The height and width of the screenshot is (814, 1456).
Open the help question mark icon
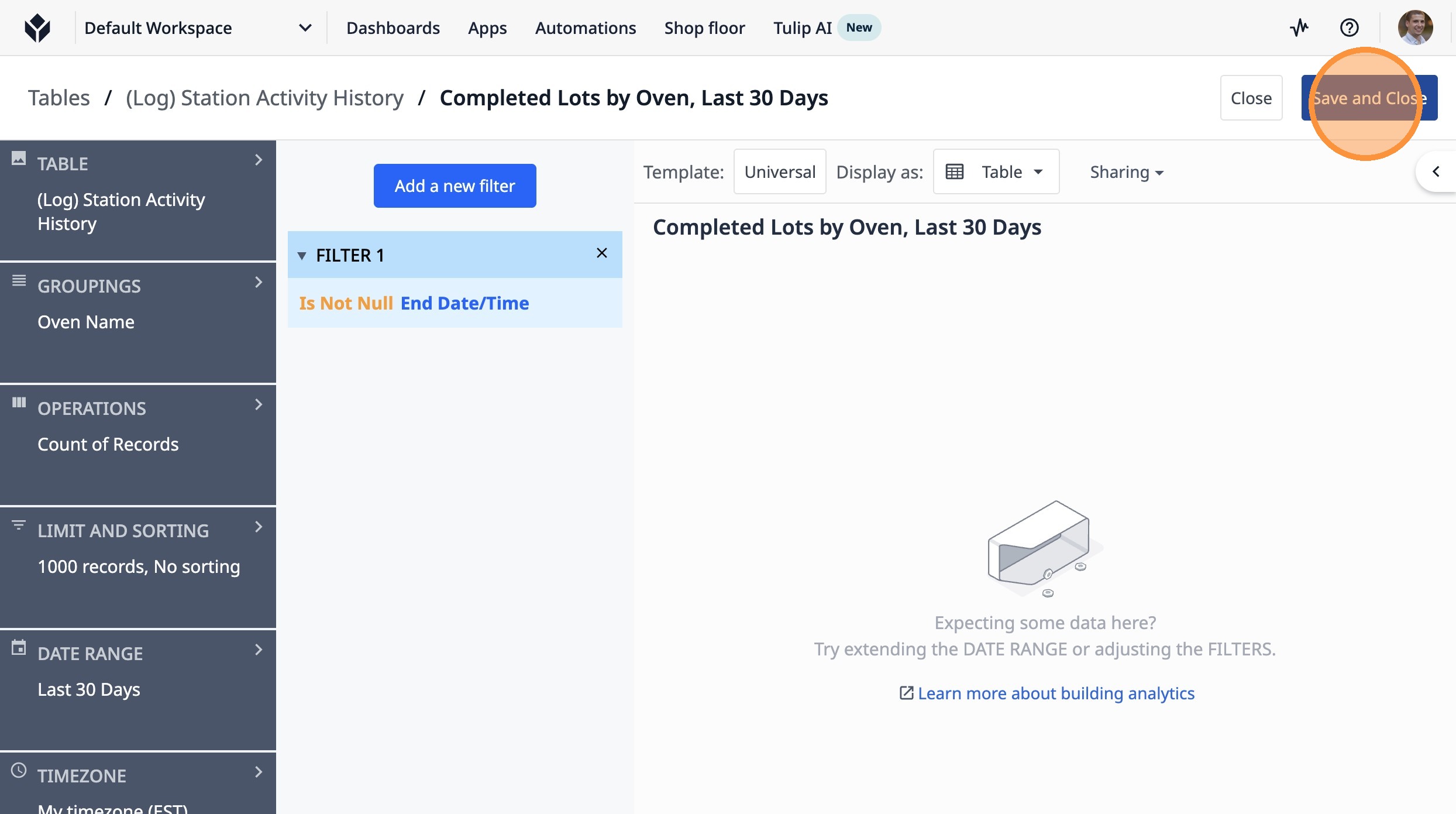point(1349,28)
